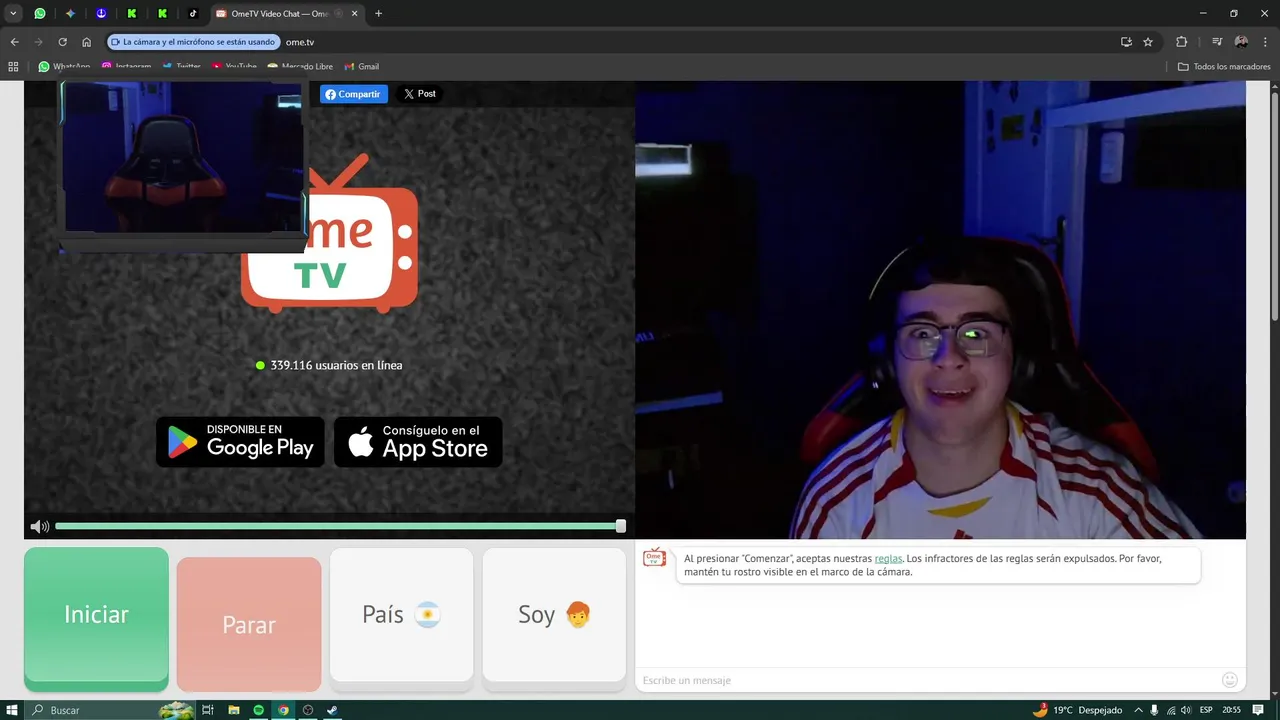Click the volume slider handle
The image size is (1280, 720).
click(621, 526)
